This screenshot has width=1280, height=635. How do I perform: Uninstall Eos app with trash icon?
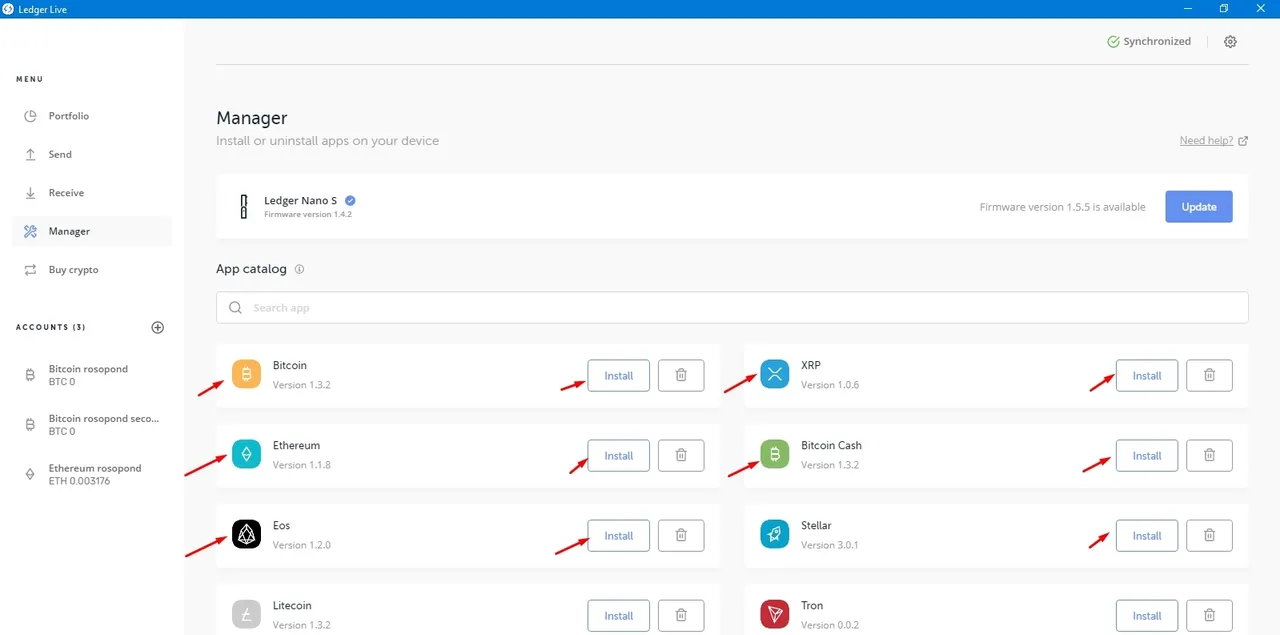coord(681,535)
